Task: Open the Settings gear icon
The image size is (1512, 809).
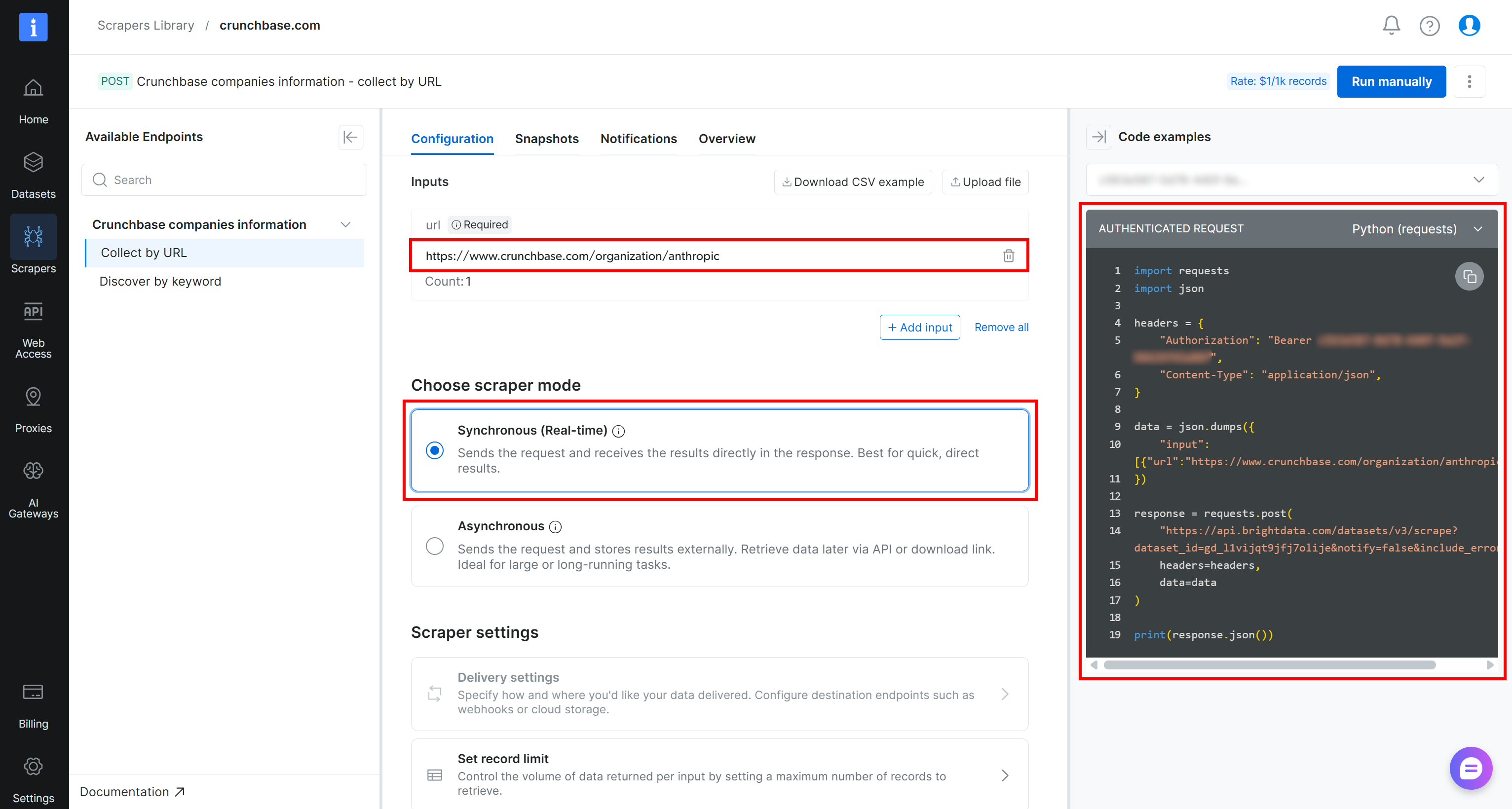Action: [x=33, y=766]
